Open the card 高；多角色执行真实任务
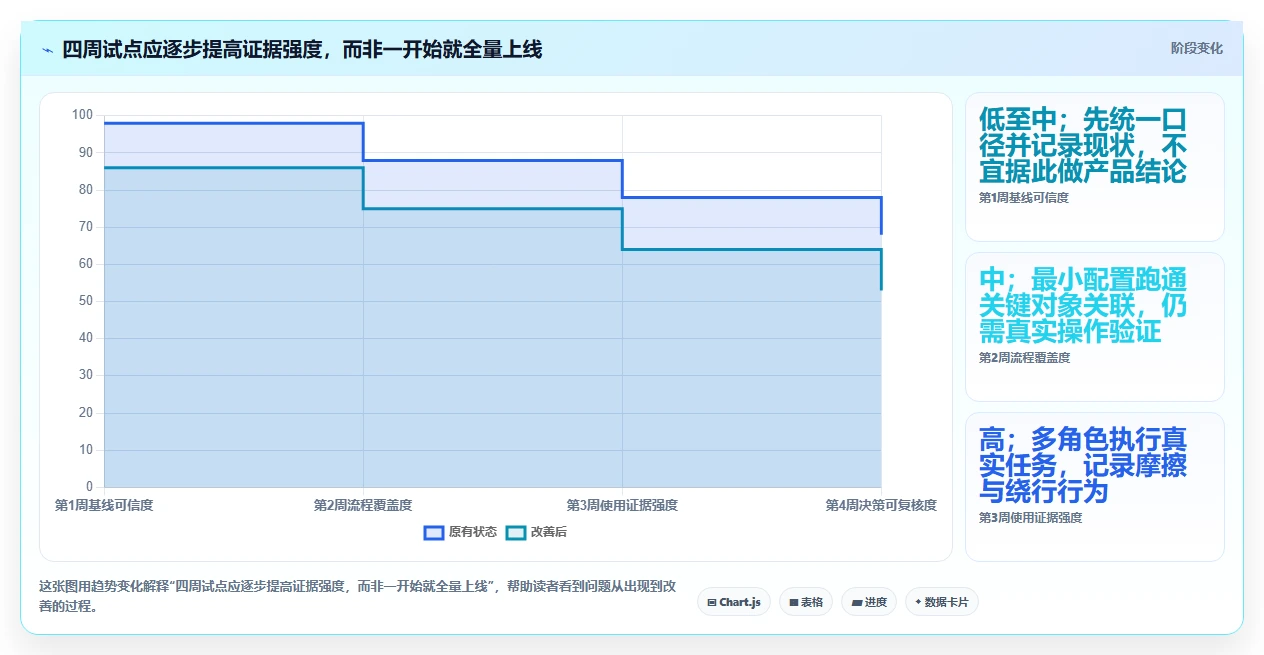The width and height of the screenshot is (1264, 655). [1094, 487]
